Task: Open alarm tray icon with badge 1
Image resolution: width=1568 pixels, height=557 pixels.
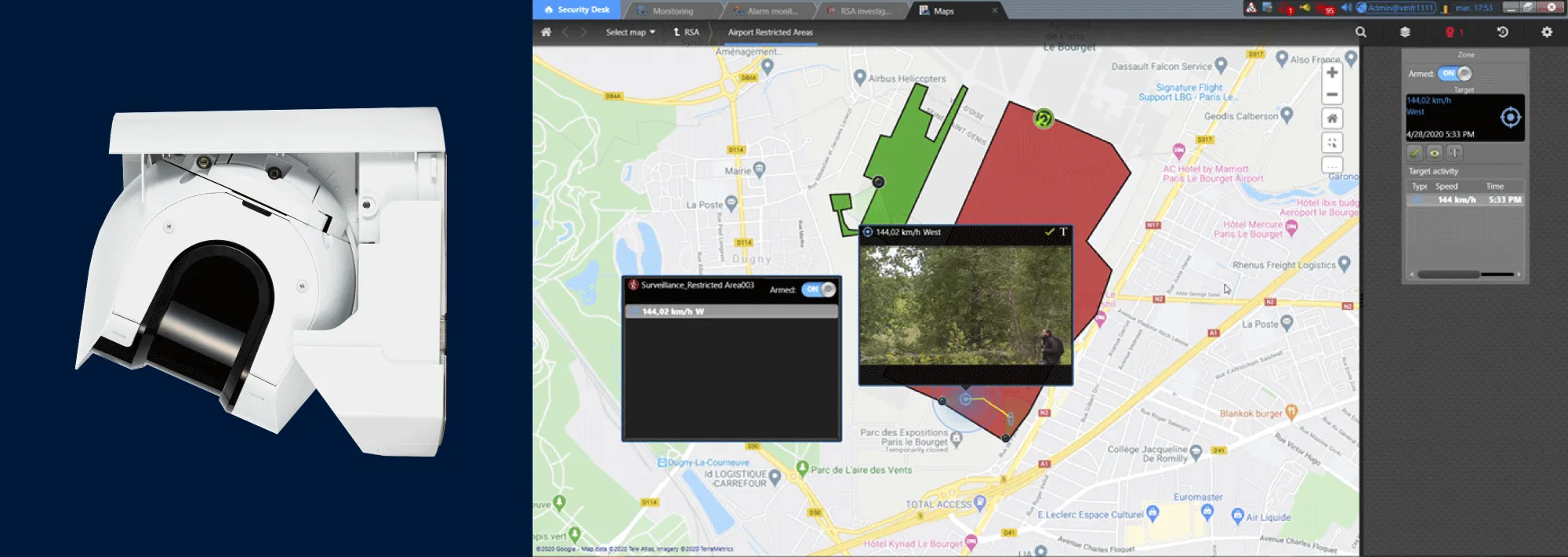Action: pyautogui.click(x=1287, y=9)
